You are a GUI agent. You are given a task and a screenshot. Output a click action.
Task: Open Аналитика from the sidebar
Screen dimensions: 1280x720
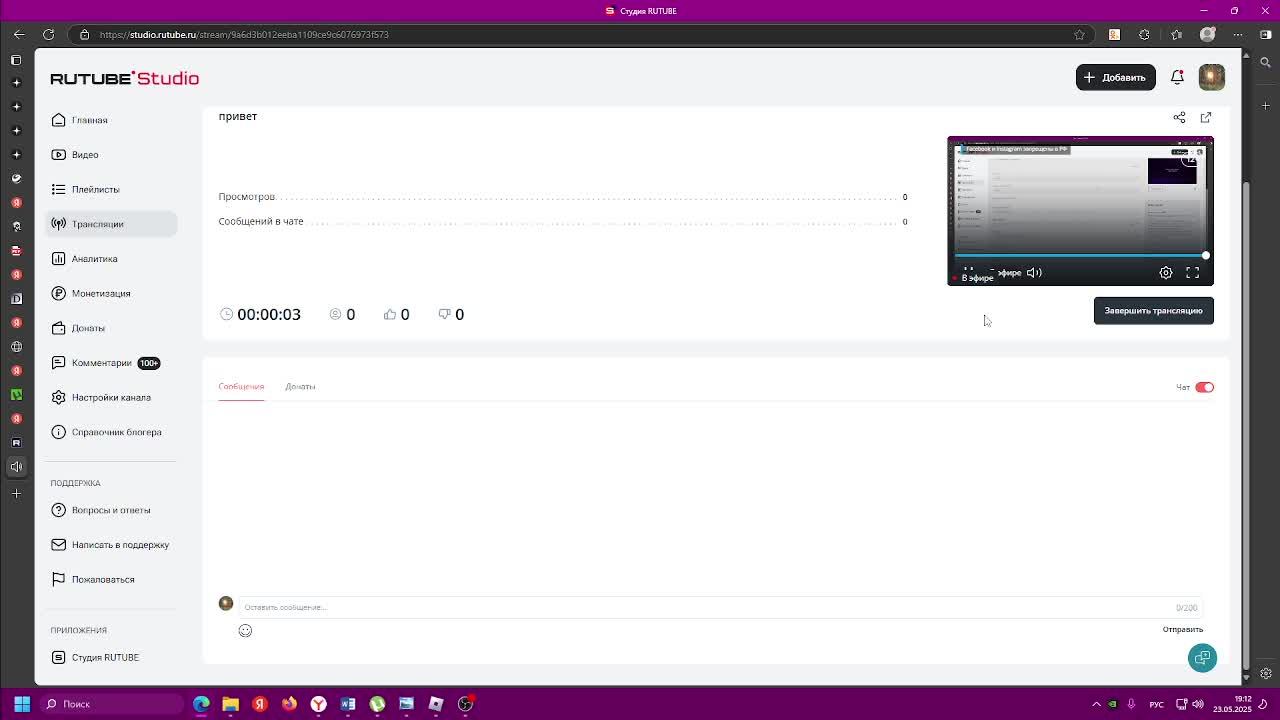pos(94,259)
